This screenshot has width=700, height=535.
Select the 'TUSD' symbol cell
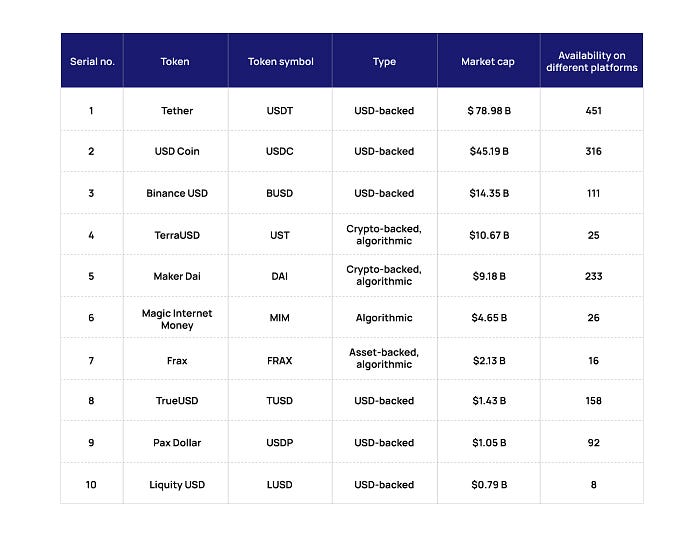(x=280, y=401)
